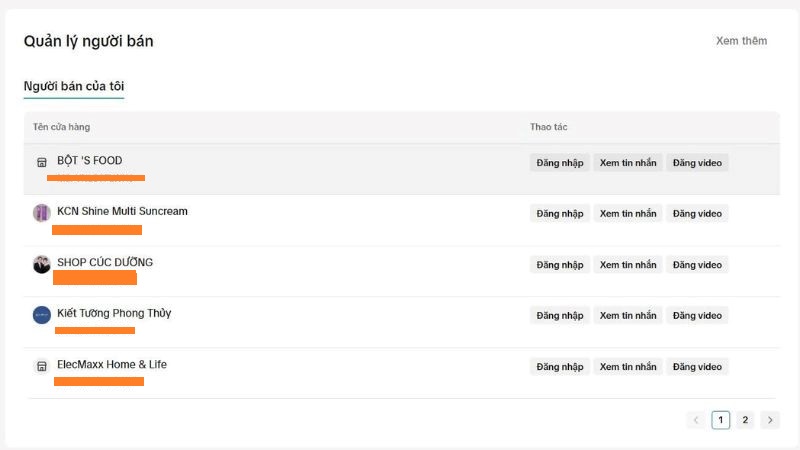View messages for Kiết Tường Phong Thủy
This screenshot has height=450, width=800.
tap(628, 316)
